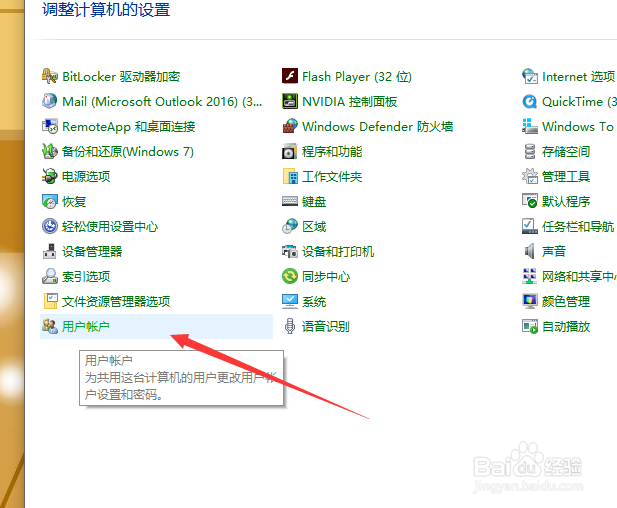Open the 默认程序 icon
Image resolution: width=617 pixels, height=508 pixels.
[530, 201]
